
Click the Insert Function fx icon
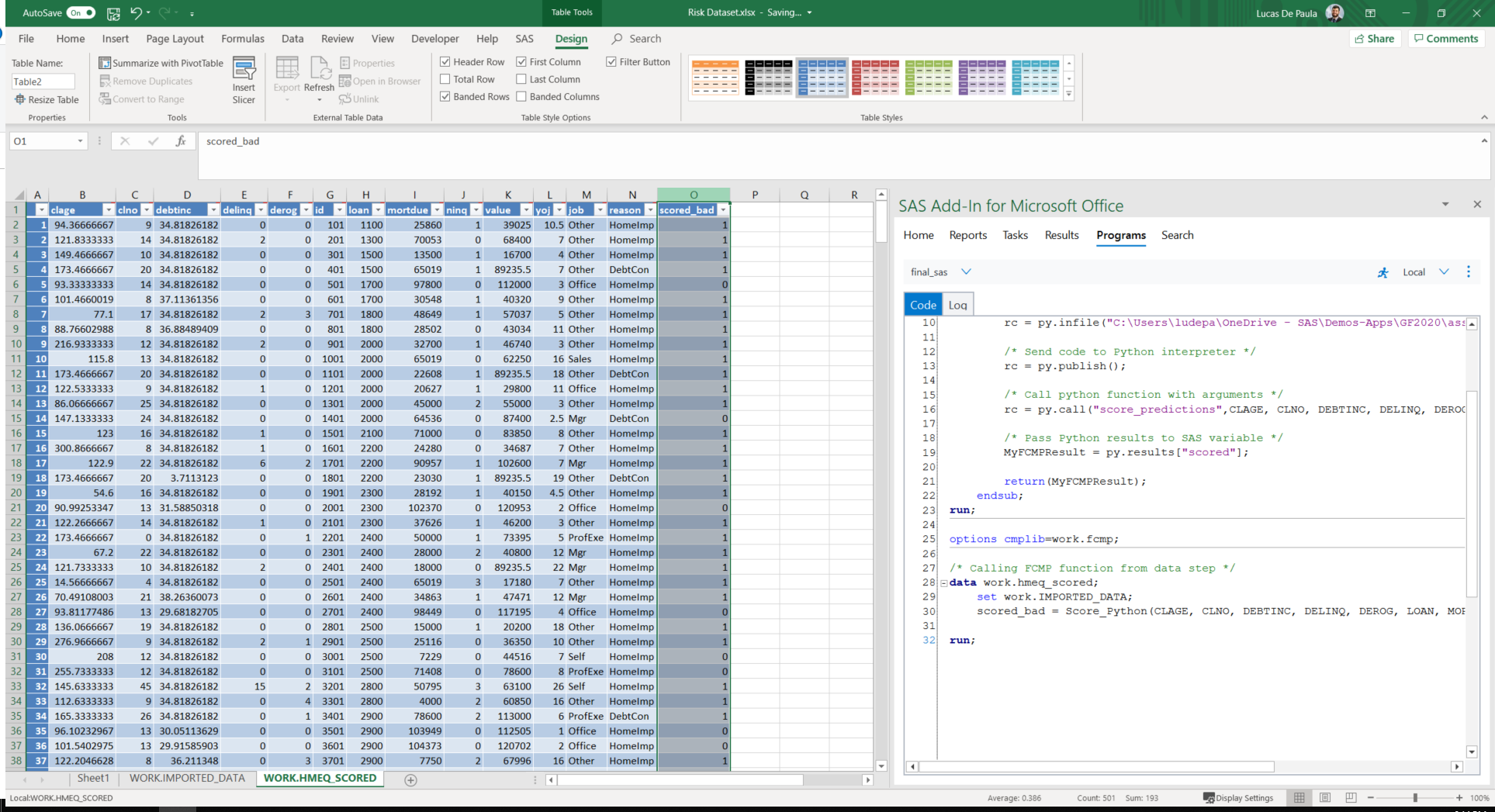pos(181,141)
